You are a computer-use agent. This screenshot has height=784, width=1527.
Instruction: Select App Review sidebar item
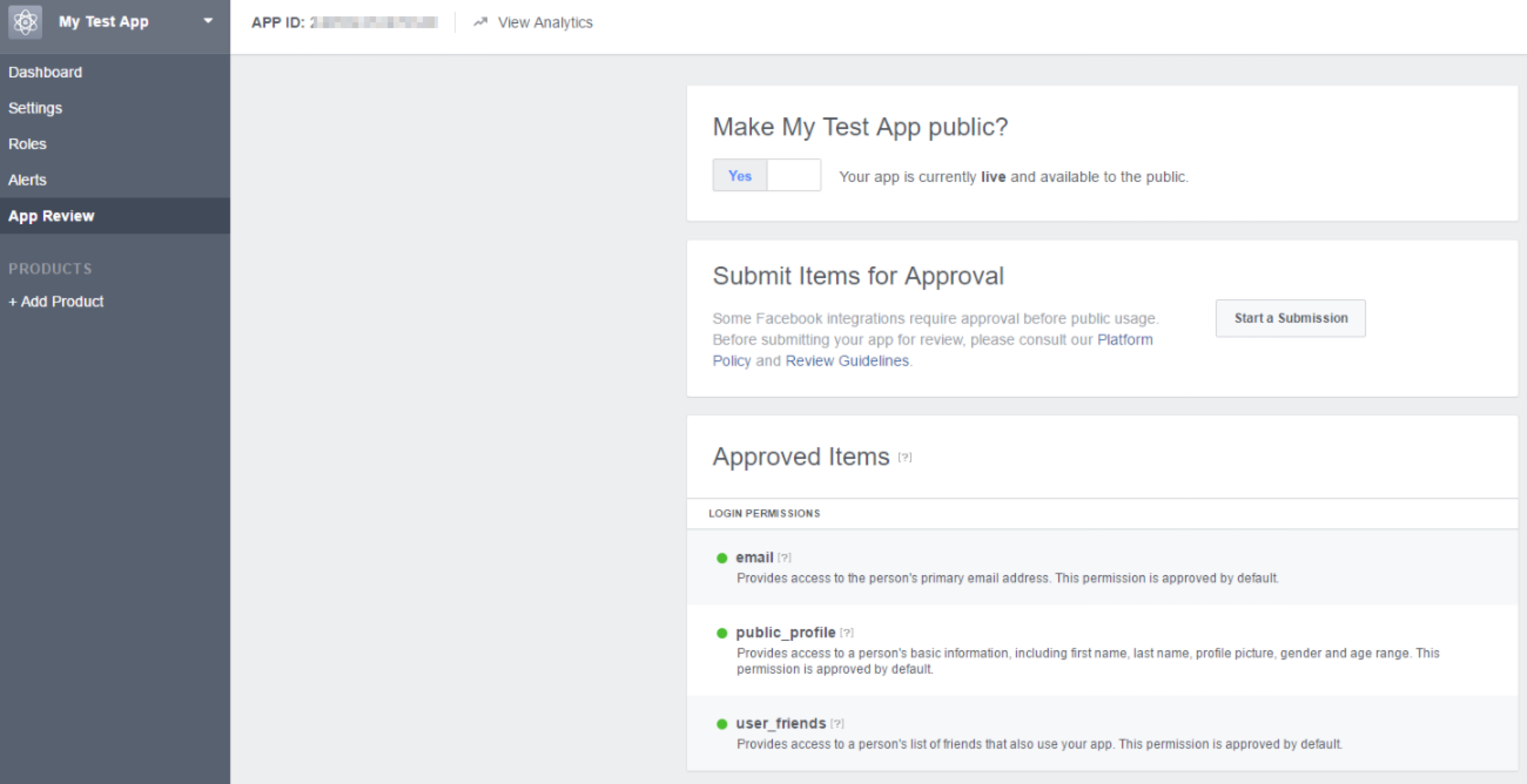tap(51, 216)
